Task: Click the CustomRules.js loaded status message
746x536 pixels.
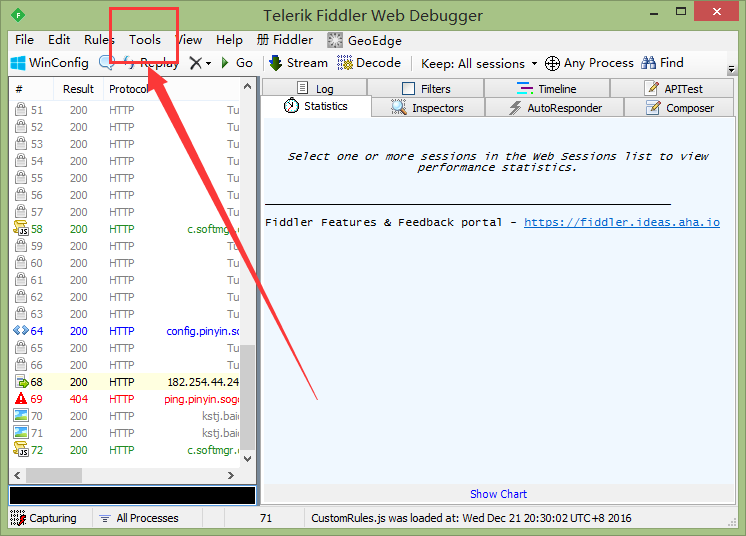Action: click(x=471, y=518)
